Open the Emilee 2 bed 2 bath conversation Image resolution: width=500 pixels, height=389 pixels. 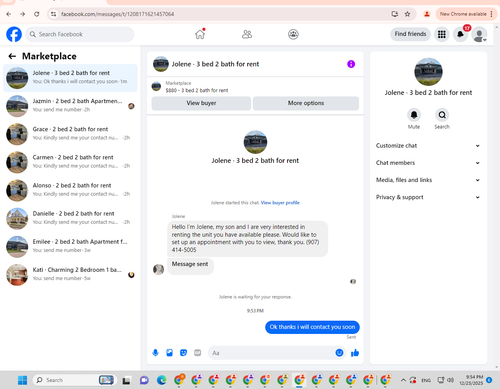tap(70, 247)
